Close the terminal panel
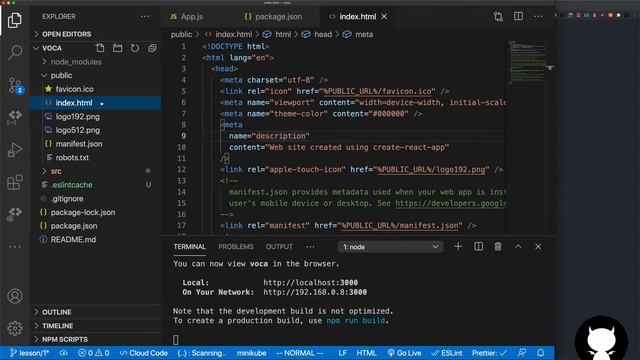Viewport: 640px width, 360px height. click(538, 247)
